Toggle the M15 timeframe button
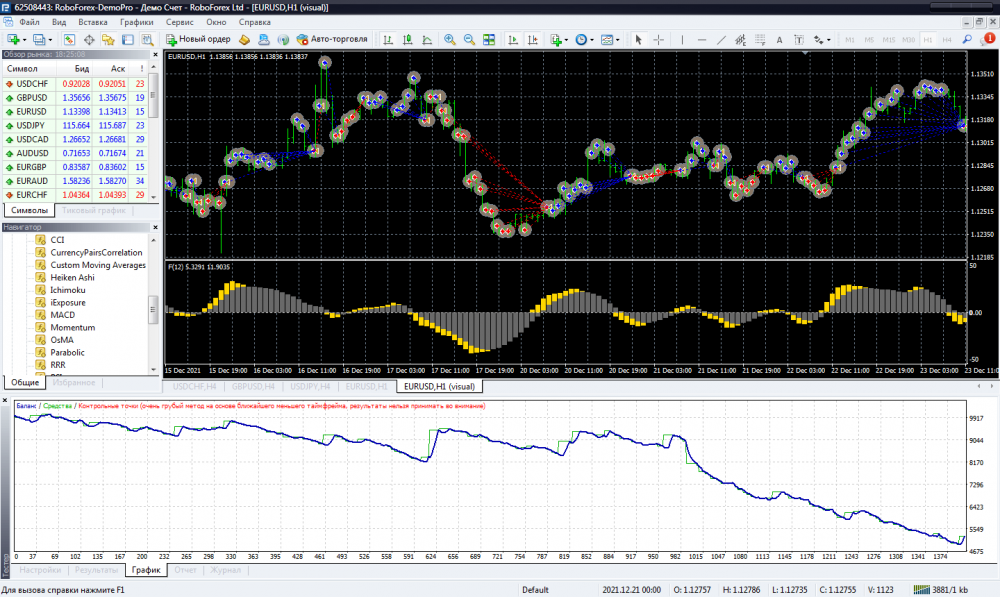Screen dimensions: 1000x597 887,40
